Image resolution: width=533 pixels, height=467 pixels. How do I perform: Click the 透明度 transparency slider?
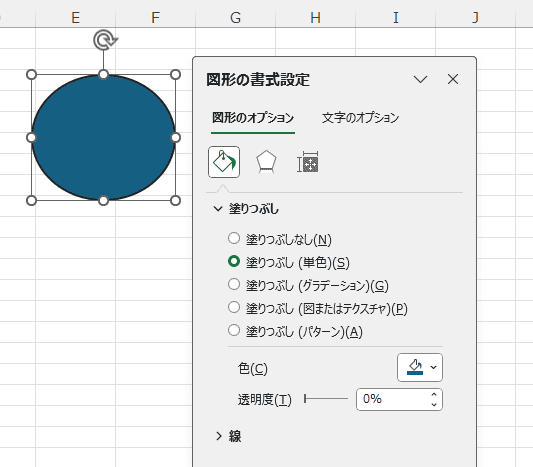[326, 399]
